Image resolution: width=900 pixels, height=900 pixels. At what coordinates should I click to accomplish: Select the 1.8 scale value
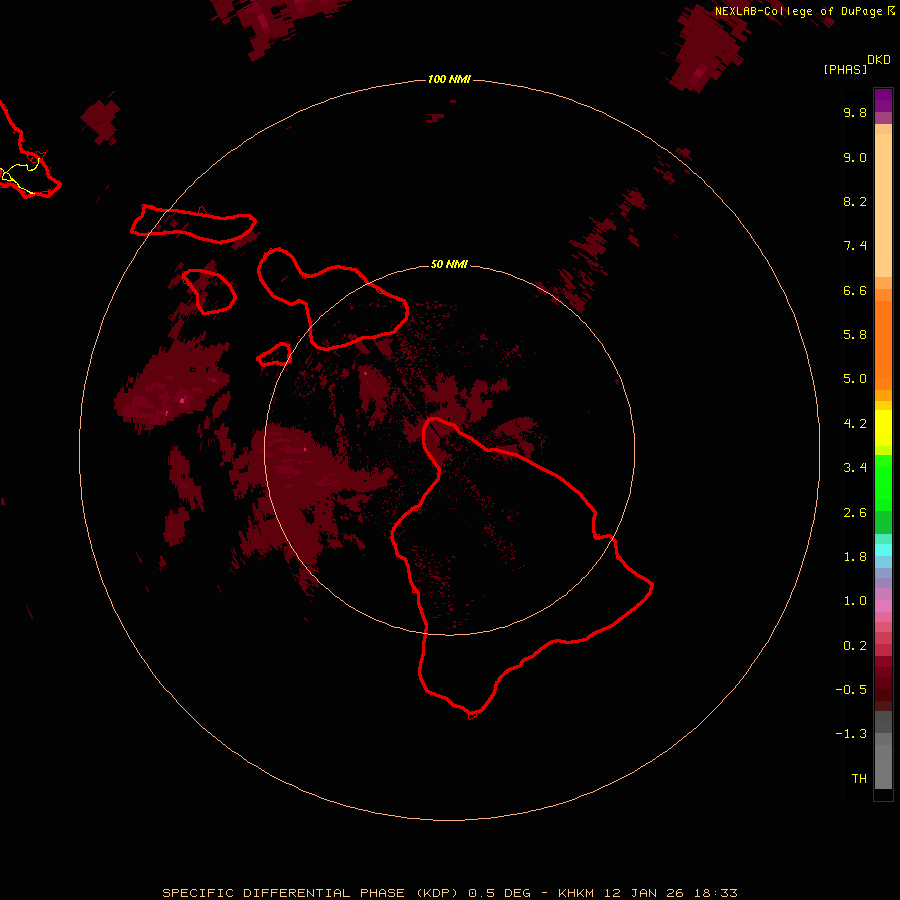pyautogui.click(x=855, y=557)
